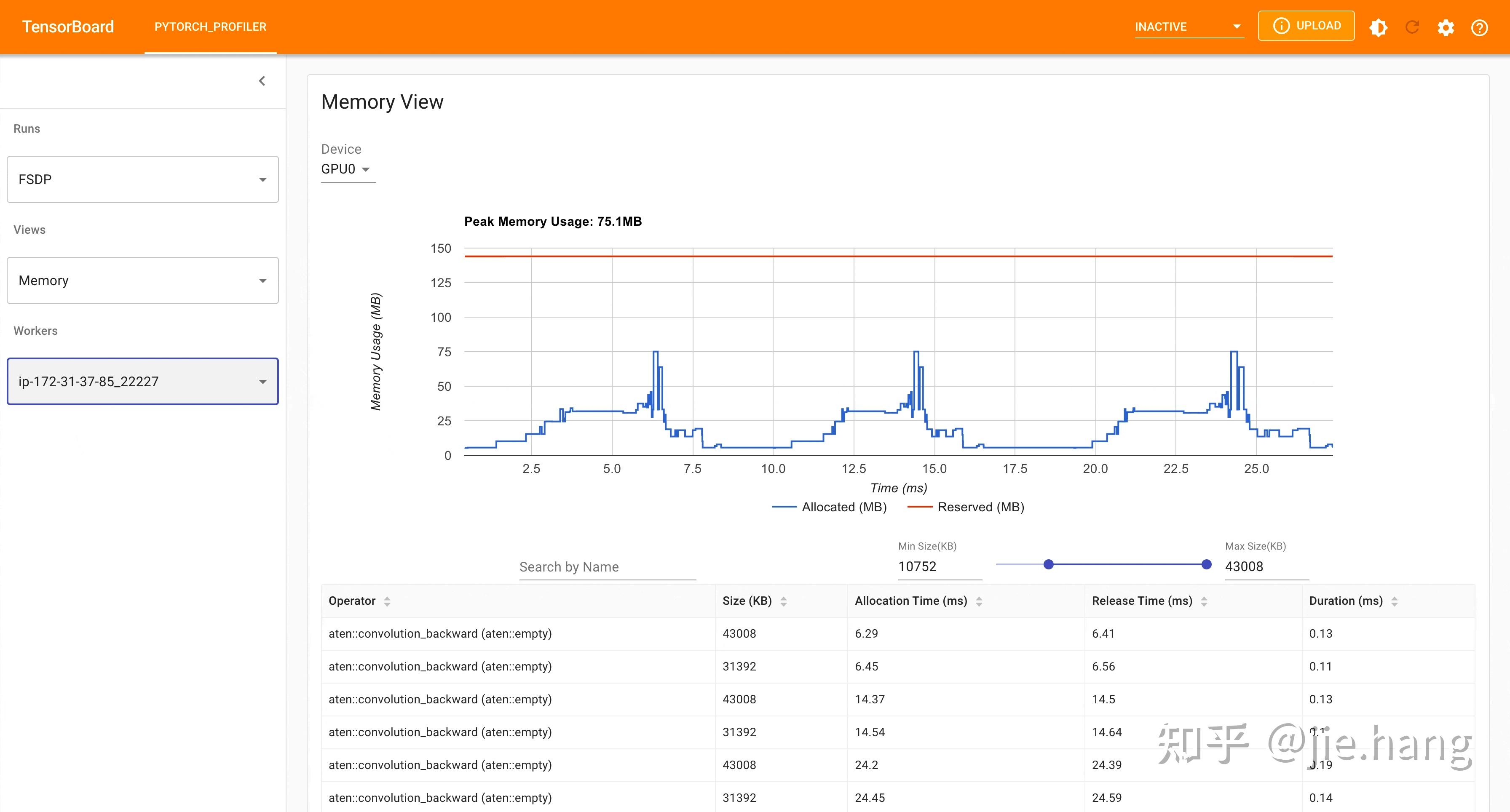
Task: Open the help question mark icon
Action: [x=1480, y=27]
